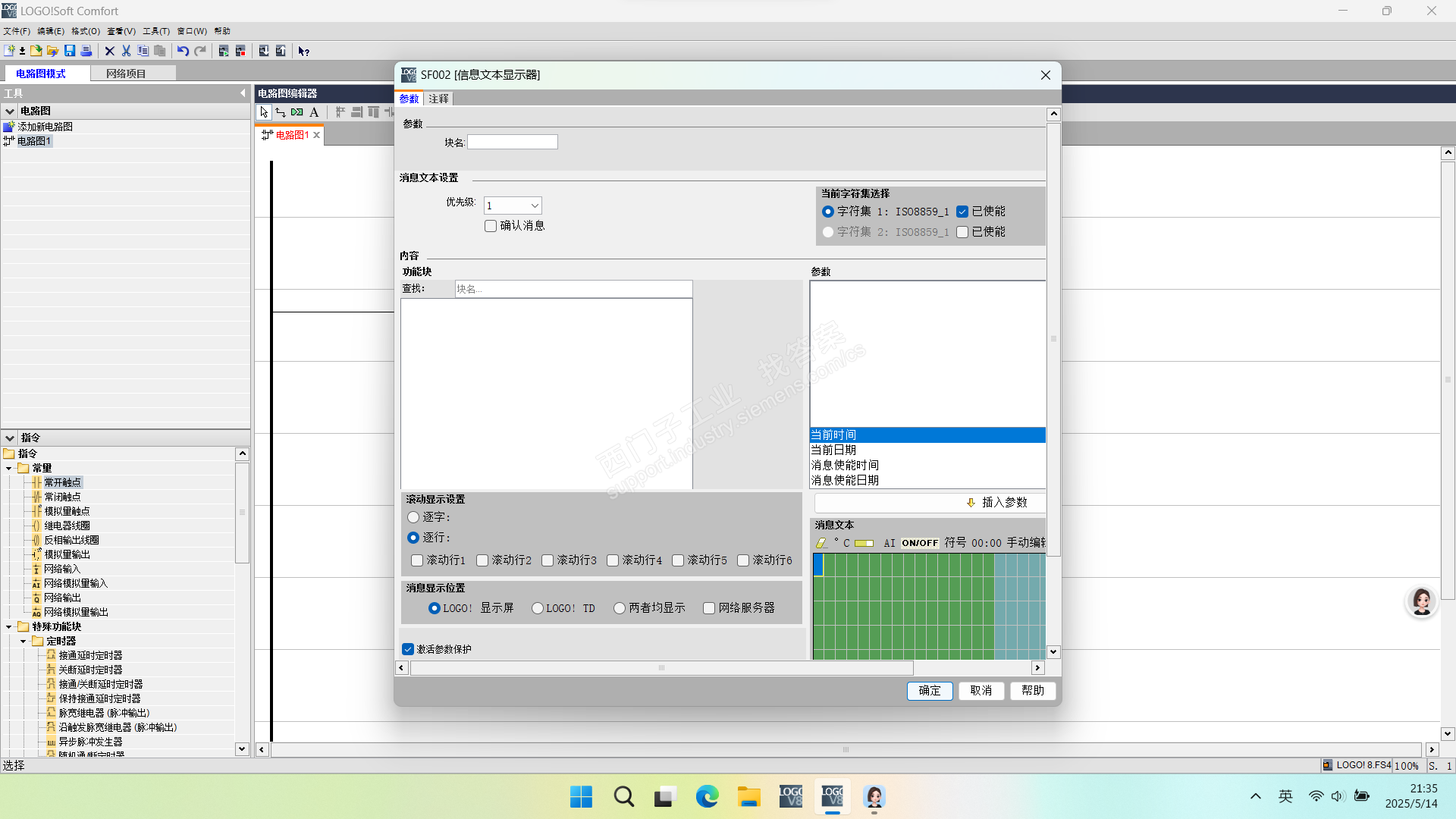Click the Save diskette icon in toolbar
The image size is (1456, 819).
point(70,51)
